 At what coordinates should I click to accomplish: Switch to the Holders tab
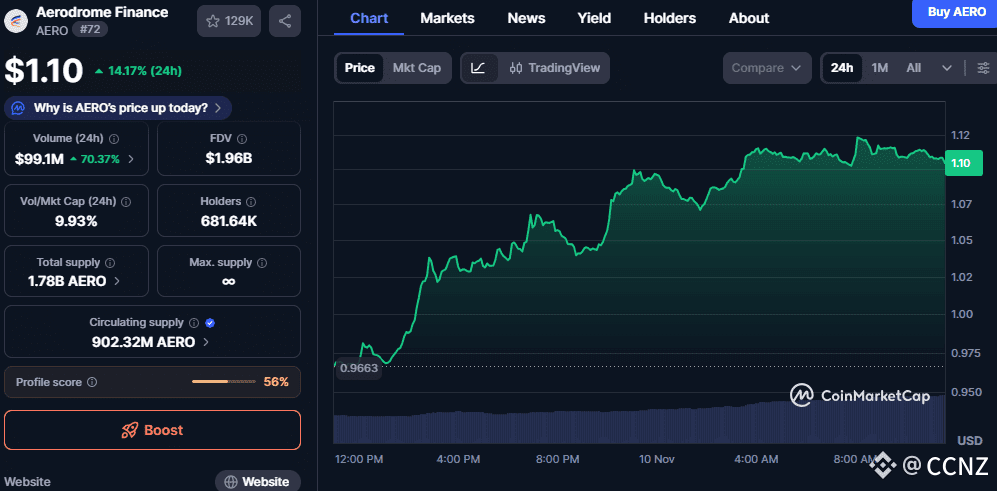coord(670,18)
